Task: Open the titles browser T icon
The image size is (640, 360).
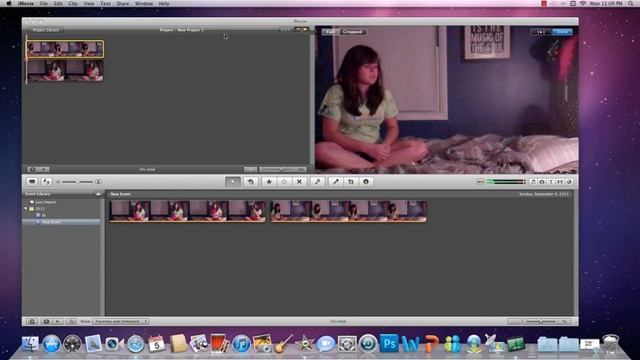Action: coord(551,182)
